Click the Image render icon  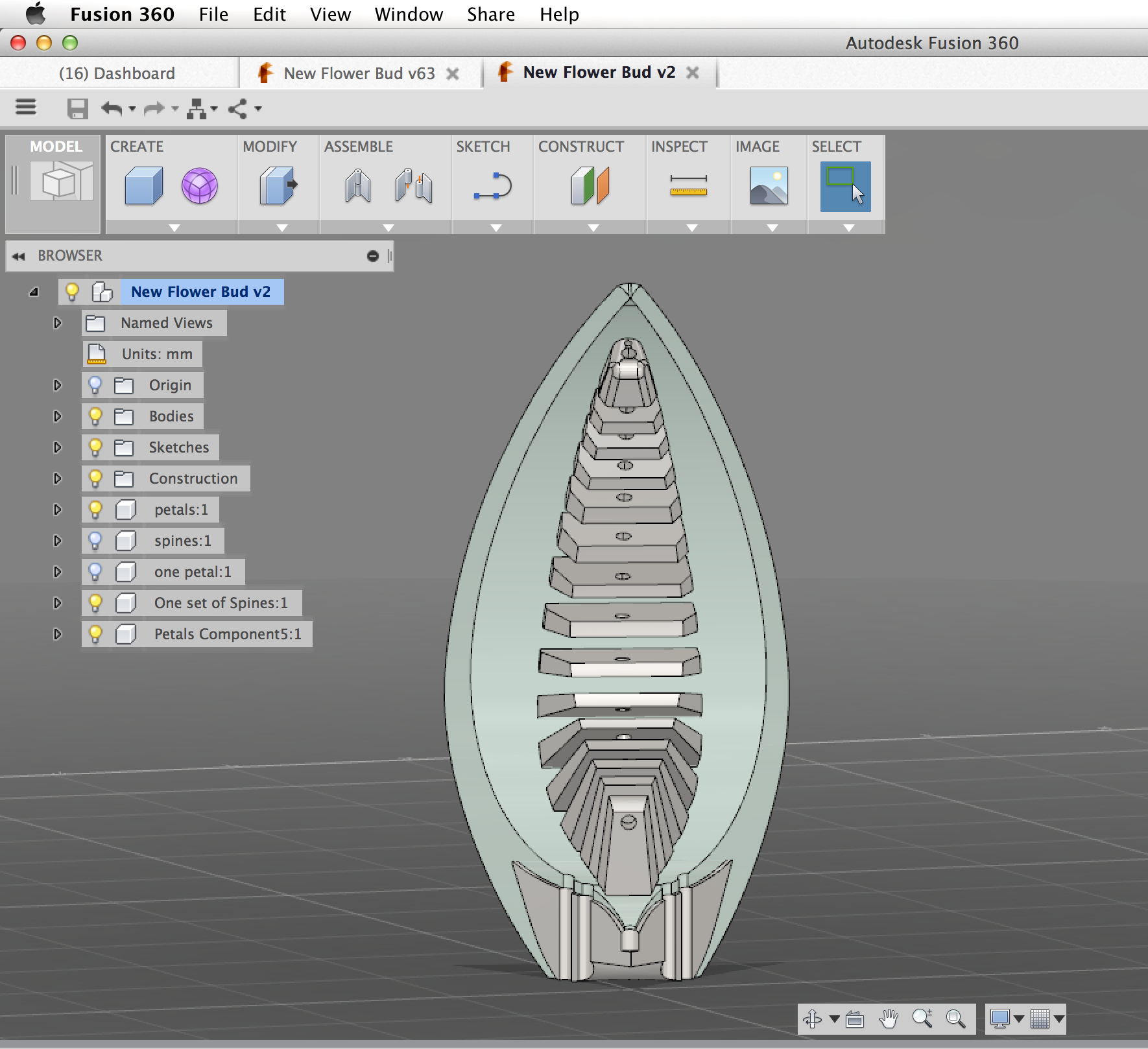point(769,186)
